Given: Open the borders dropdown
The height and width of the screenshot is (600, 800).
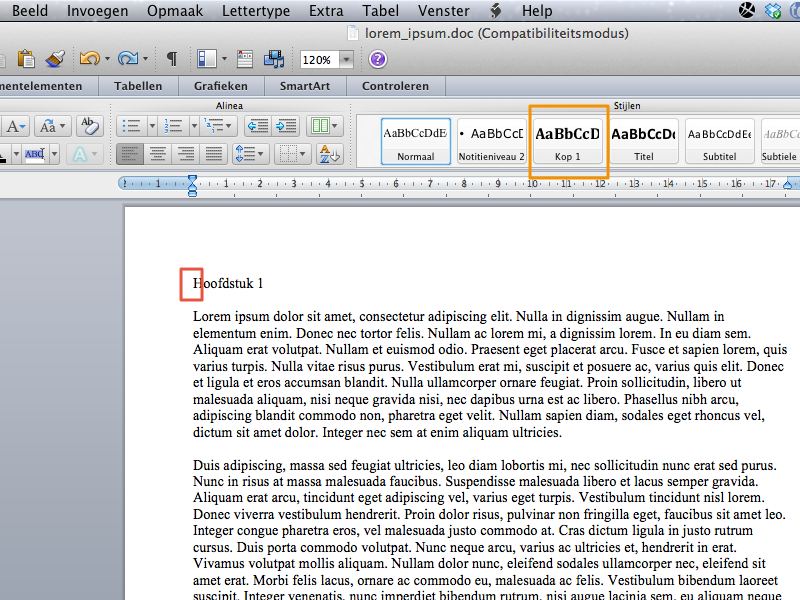Looking at the screenshot, I should coord(293,154).
